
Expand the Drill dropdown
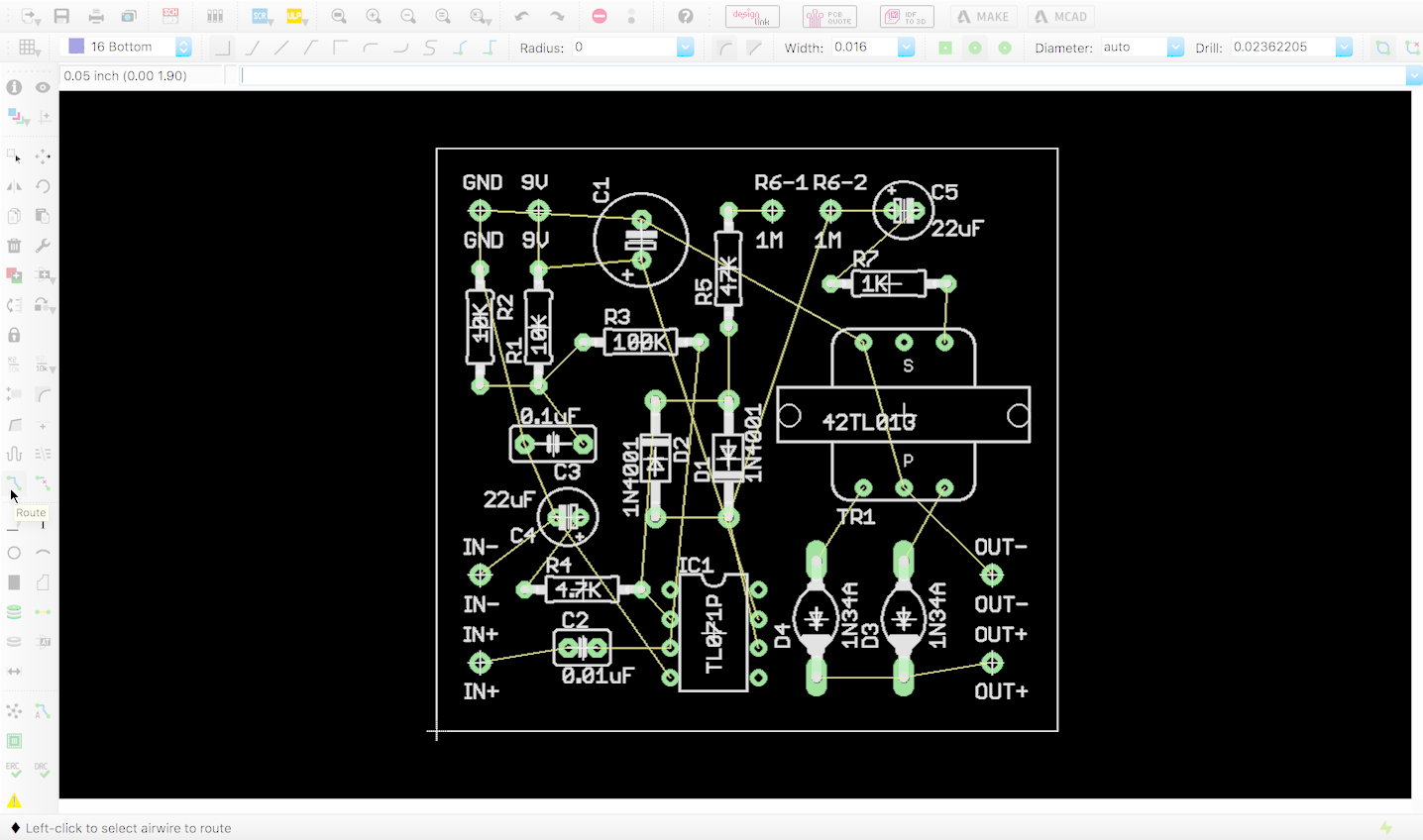[x=1344, y=47]
